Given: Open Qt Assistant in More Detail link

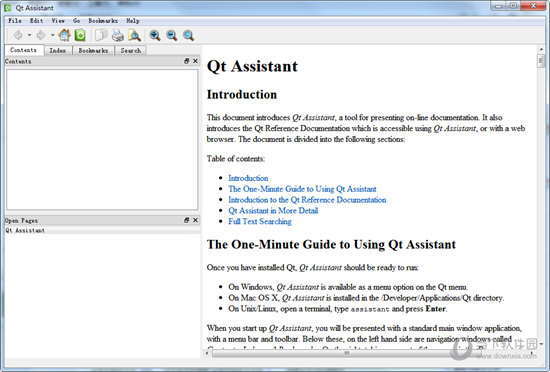Looking at the screenshot, I should click(x=273, y=211).
